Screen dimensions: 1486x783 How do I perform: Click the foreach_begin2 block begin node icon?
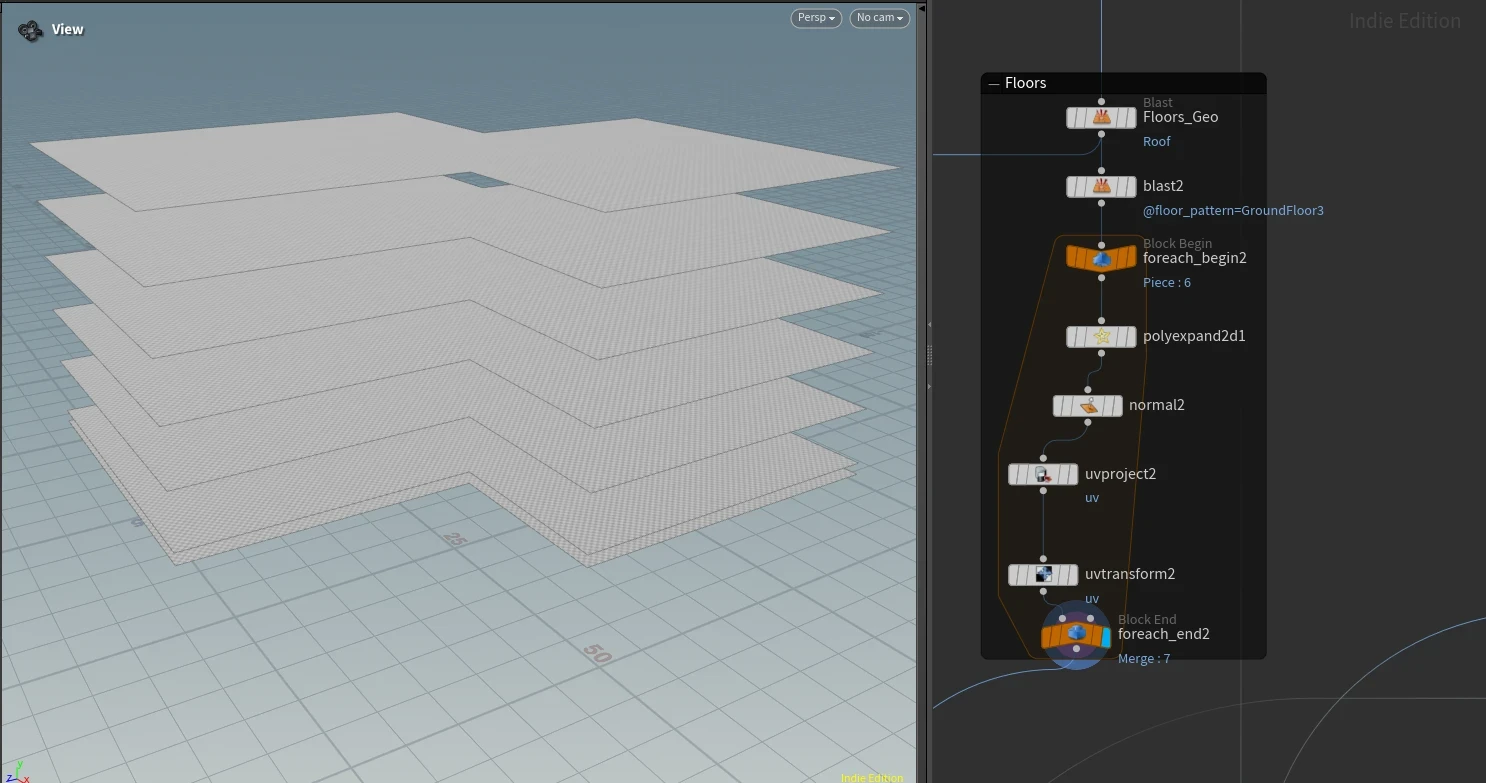coord(1102,259)
